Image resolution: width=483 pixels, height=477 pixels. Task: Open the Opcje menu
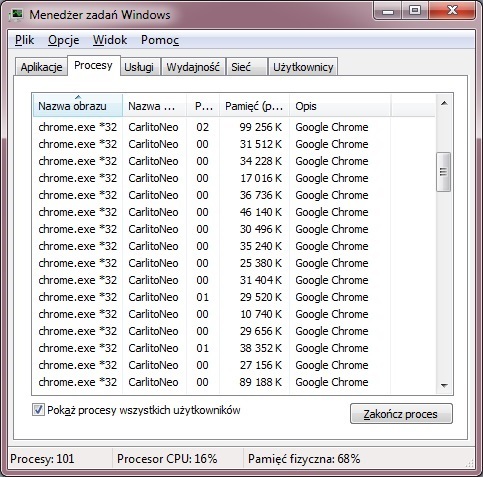pos(64,40)
